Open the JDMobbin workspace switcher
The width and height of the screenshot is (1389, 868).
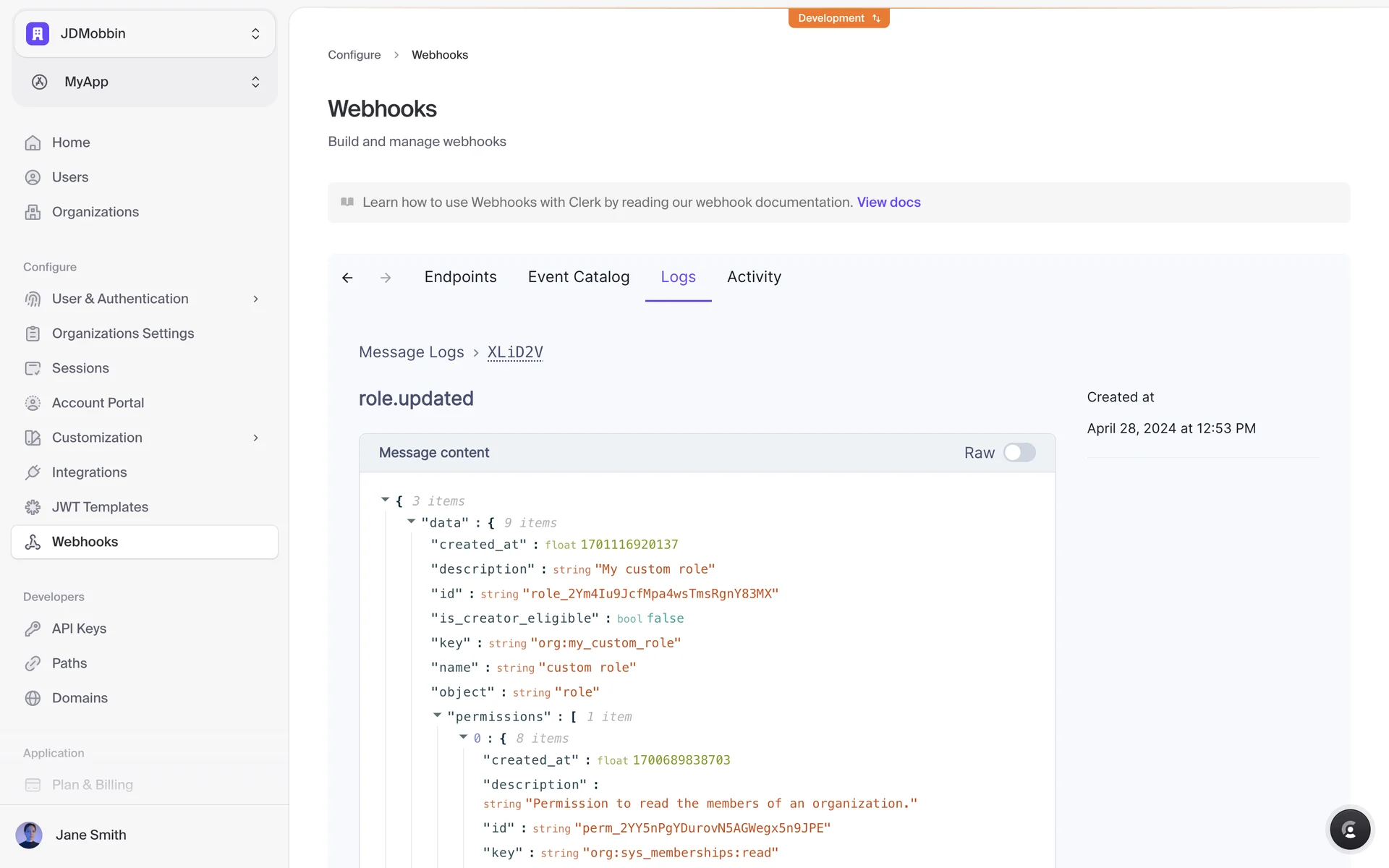coord(145,34)
